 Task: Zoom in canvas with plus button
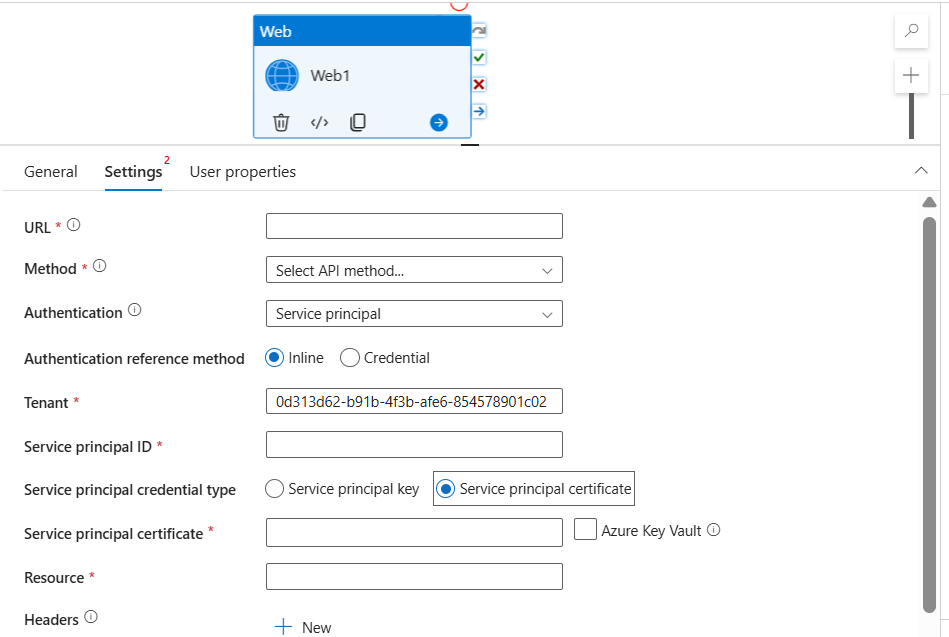click(x=911, y=76)
